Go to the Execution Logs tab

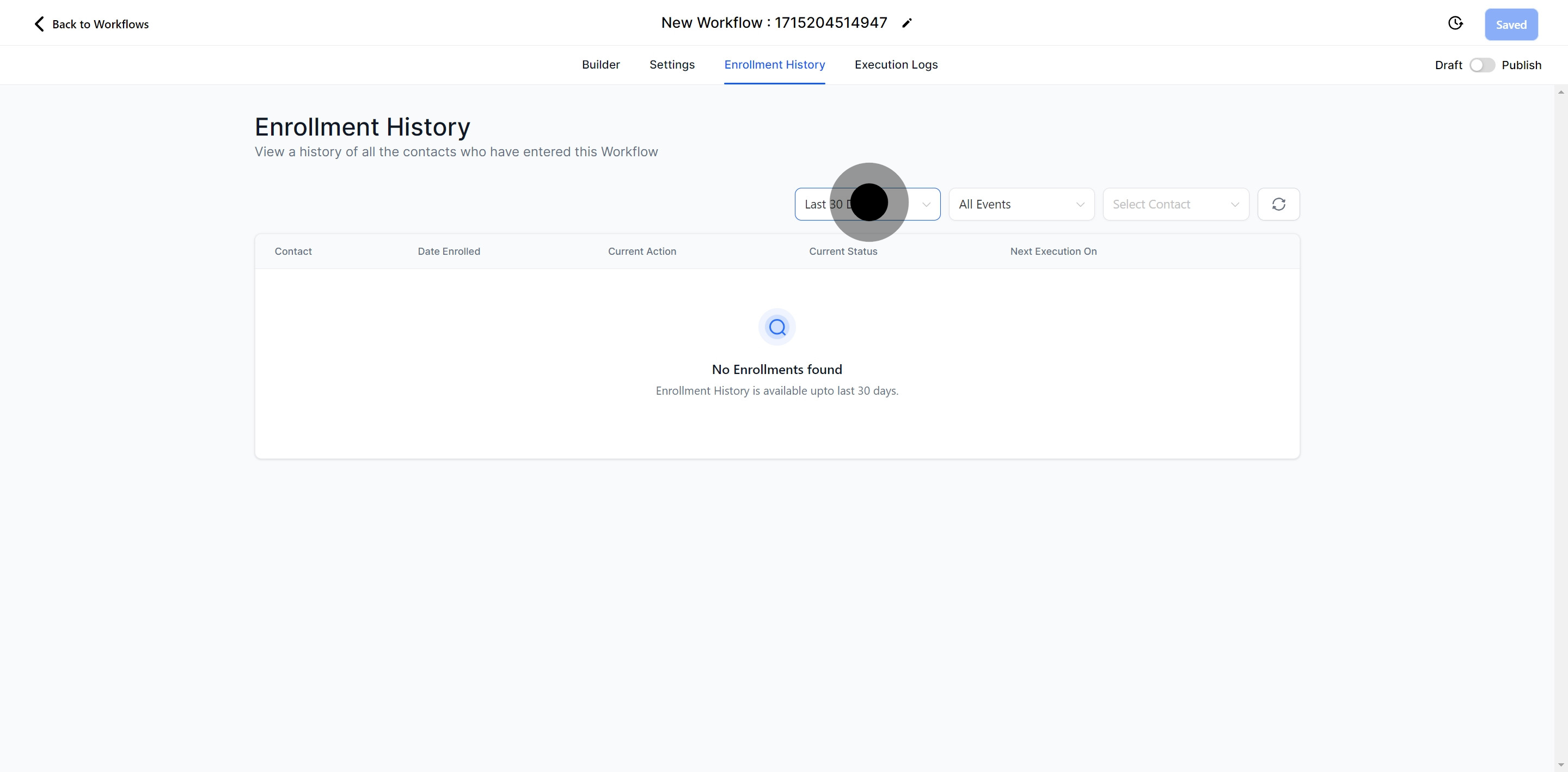pos(896,65)
